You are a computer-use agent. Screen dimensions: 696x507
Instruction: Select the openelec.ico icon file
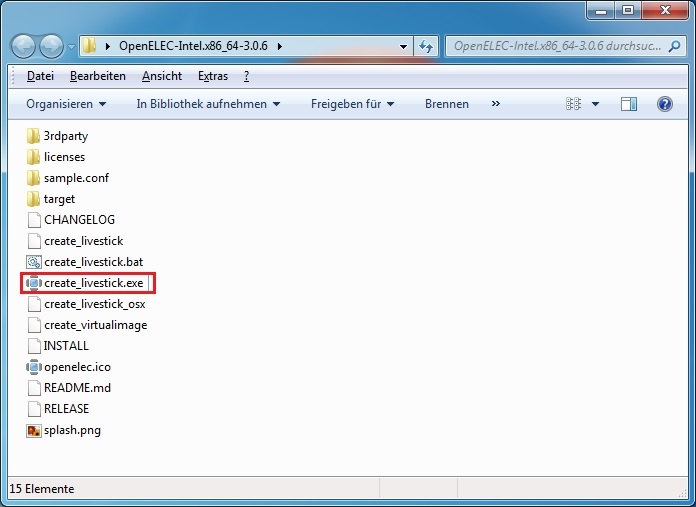point(34,367)
